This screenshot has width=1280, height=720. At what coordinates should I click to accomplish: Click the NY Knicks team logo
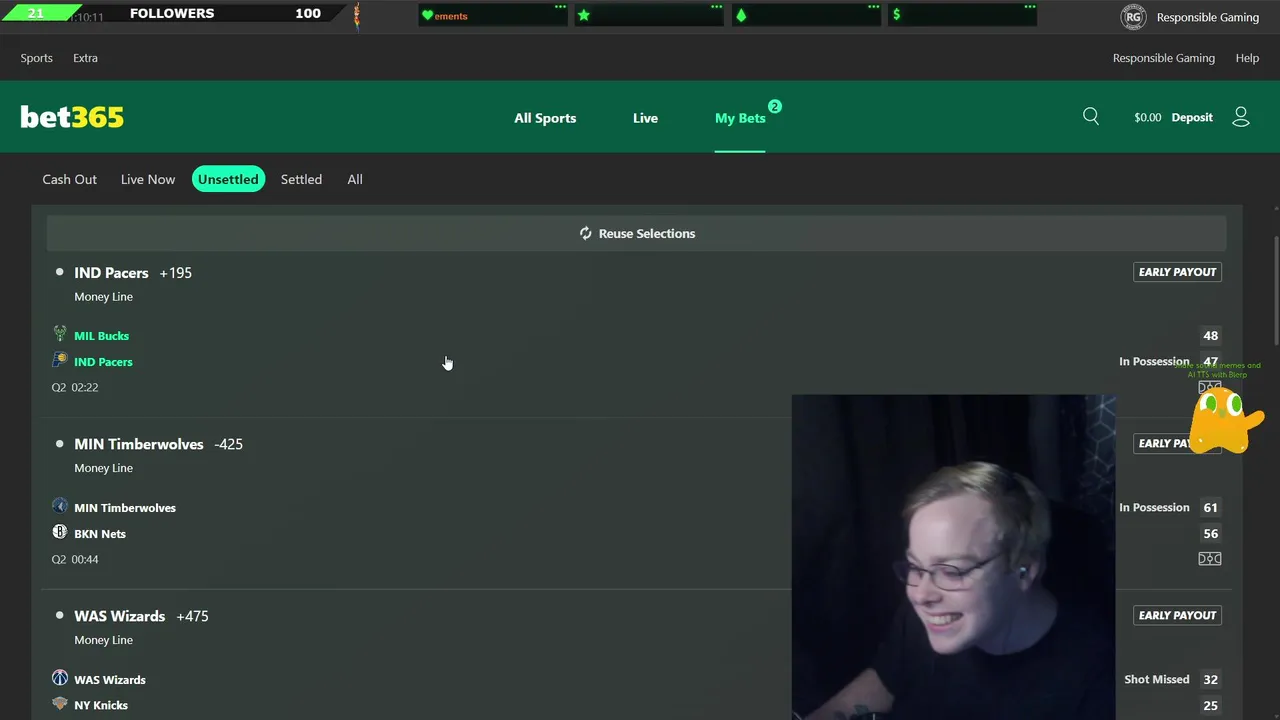point(60,704)
